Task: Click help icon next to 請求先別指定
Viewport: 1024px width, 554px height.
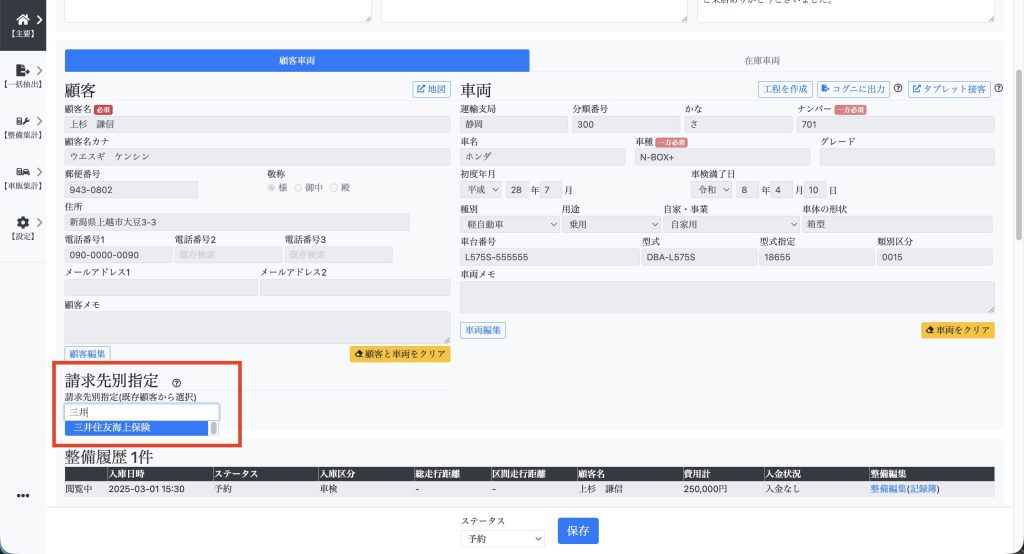Action: point(177,382)
